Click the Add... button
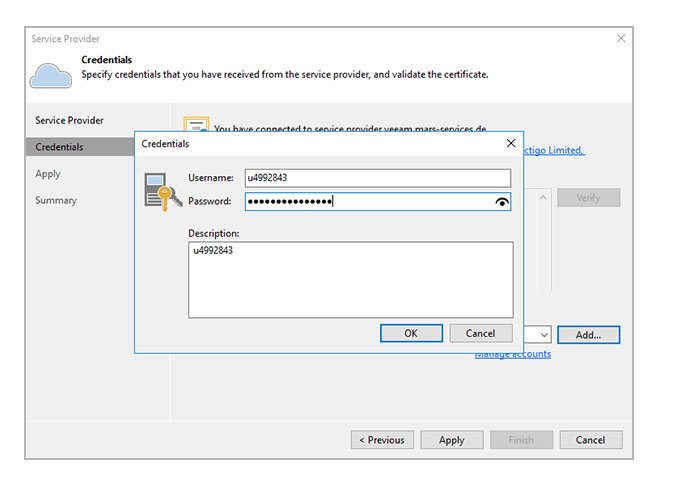This screenshot has width=673, height=488. [x=588, y=335]
